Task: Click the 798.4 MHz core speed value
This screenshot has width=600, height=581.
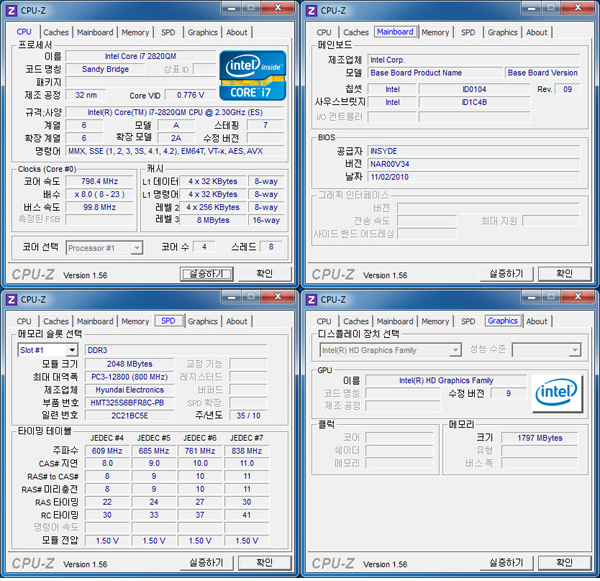Action: [99, 181]
